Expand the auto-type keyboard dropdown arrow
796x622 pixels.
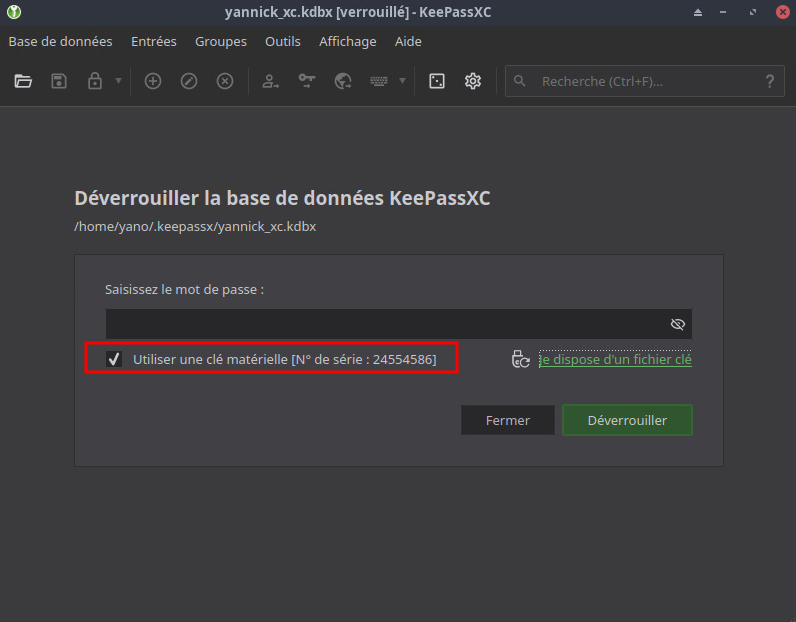(403, 81)
